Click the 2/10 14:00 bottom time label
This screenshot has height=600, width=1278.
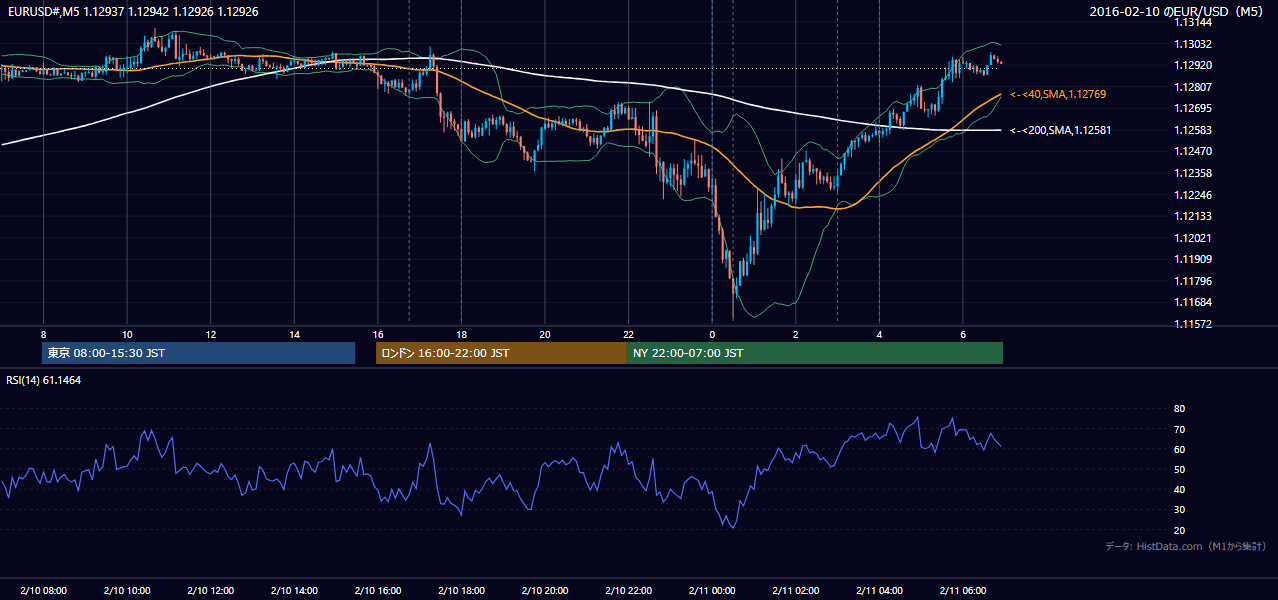294,591
